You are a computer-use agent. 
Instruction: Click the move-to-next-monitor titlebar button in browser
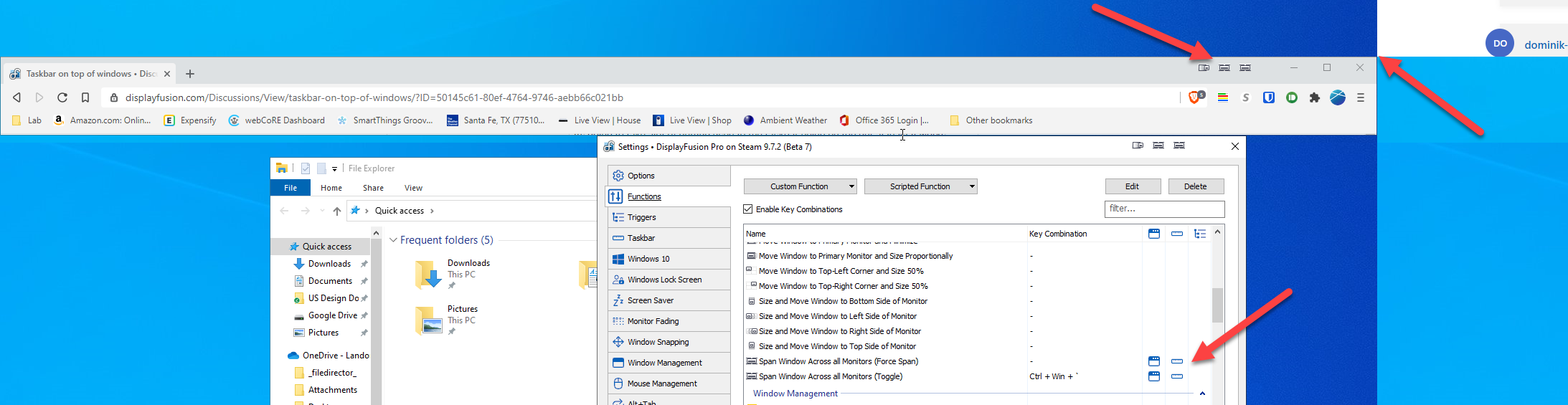point(1204,67)
